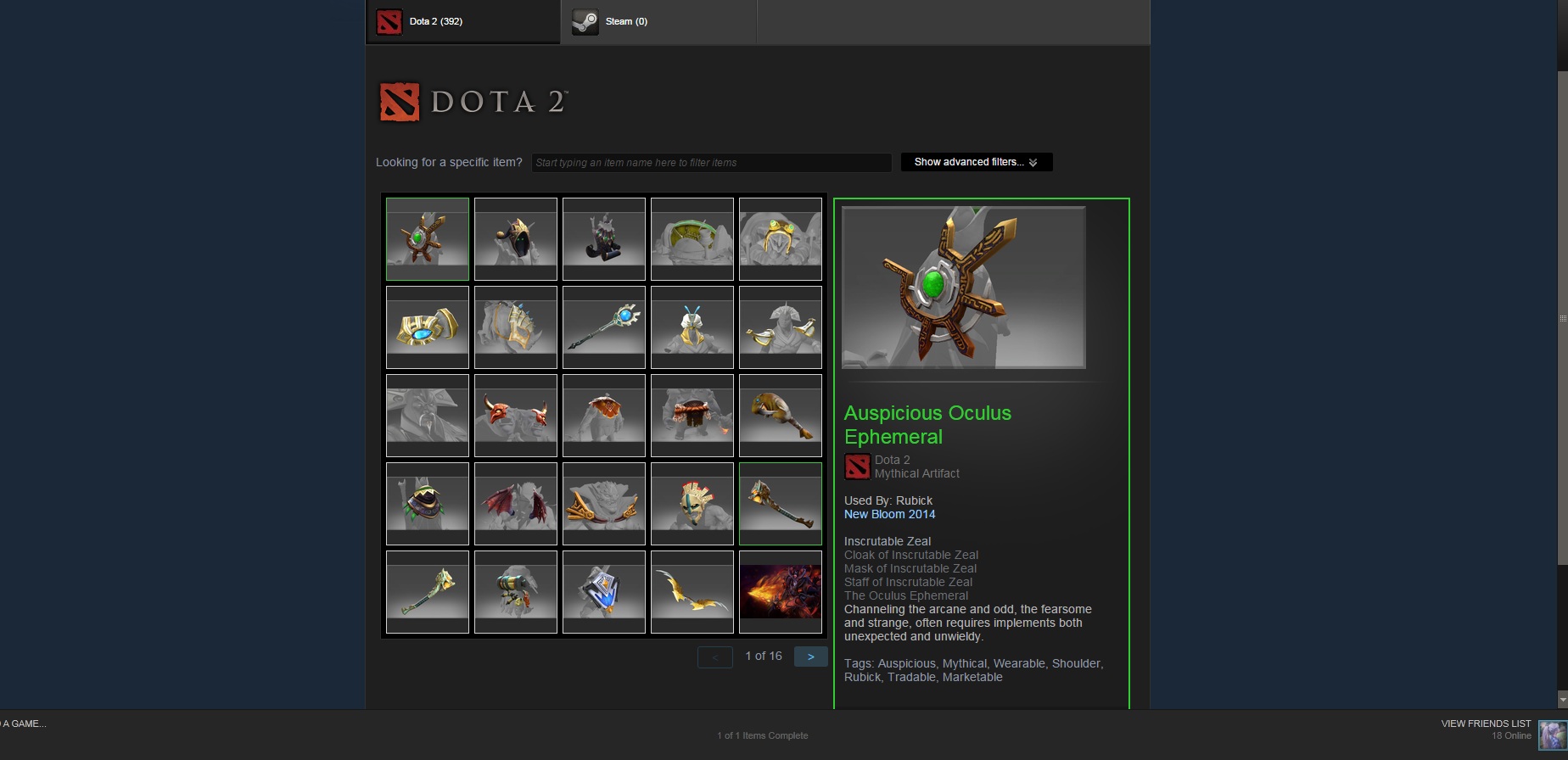Click the Mask of Inscrutable Zeal entry
1568x760 pixels.
tap(910, 568)
